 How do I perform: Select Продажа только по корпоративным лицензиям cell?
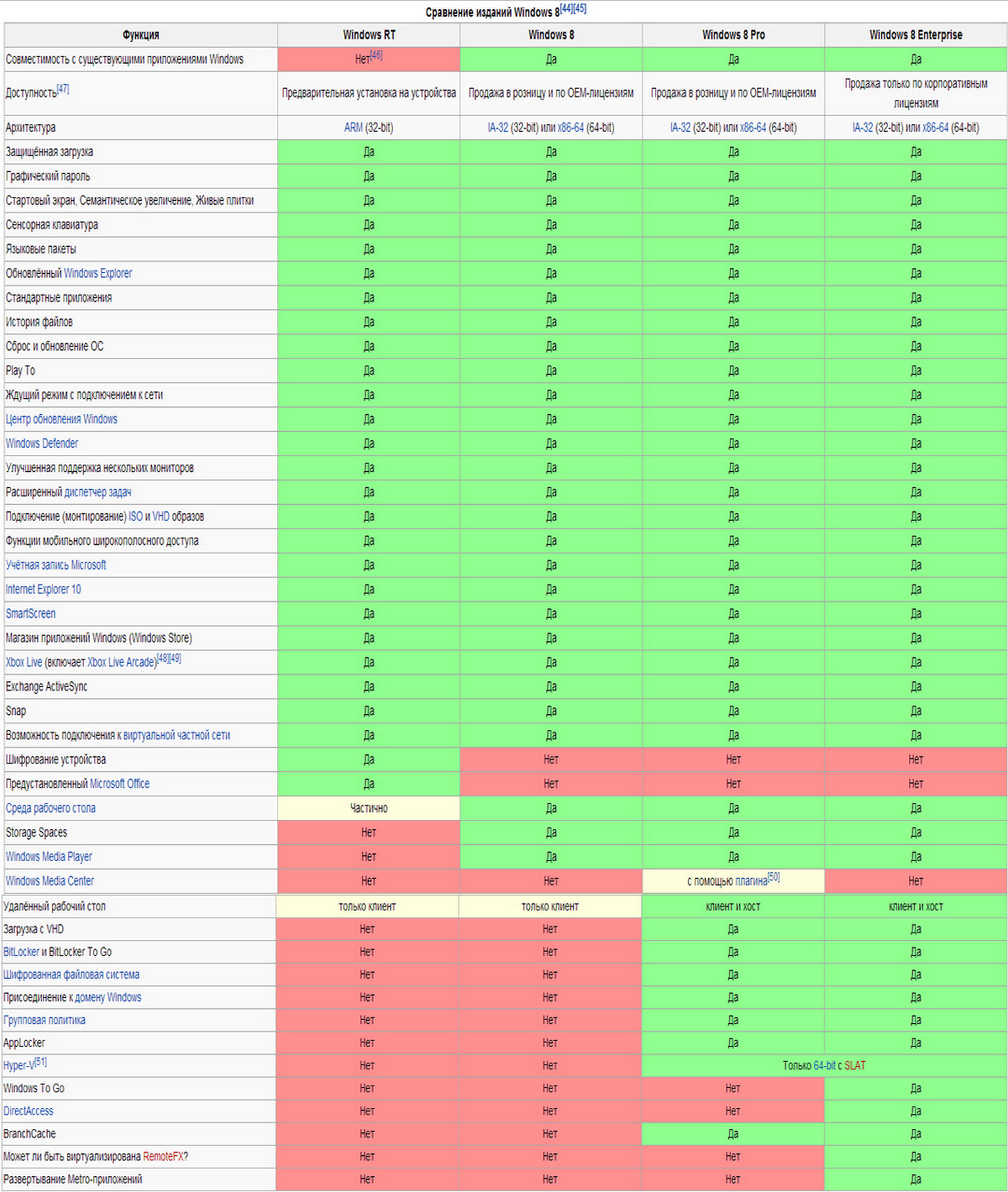pyautogui.click(x=916, y=93)
